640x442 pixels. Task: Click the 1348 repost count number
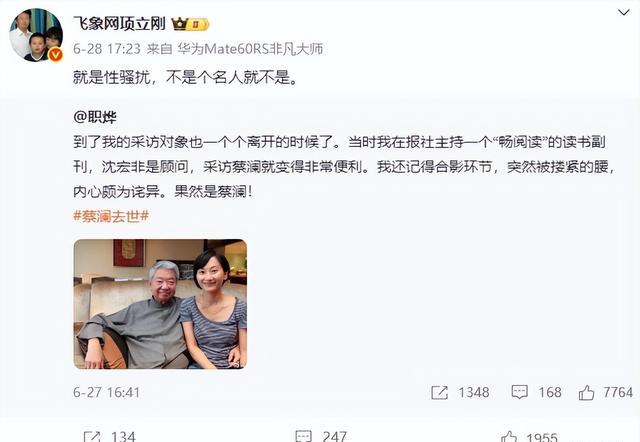473,393
